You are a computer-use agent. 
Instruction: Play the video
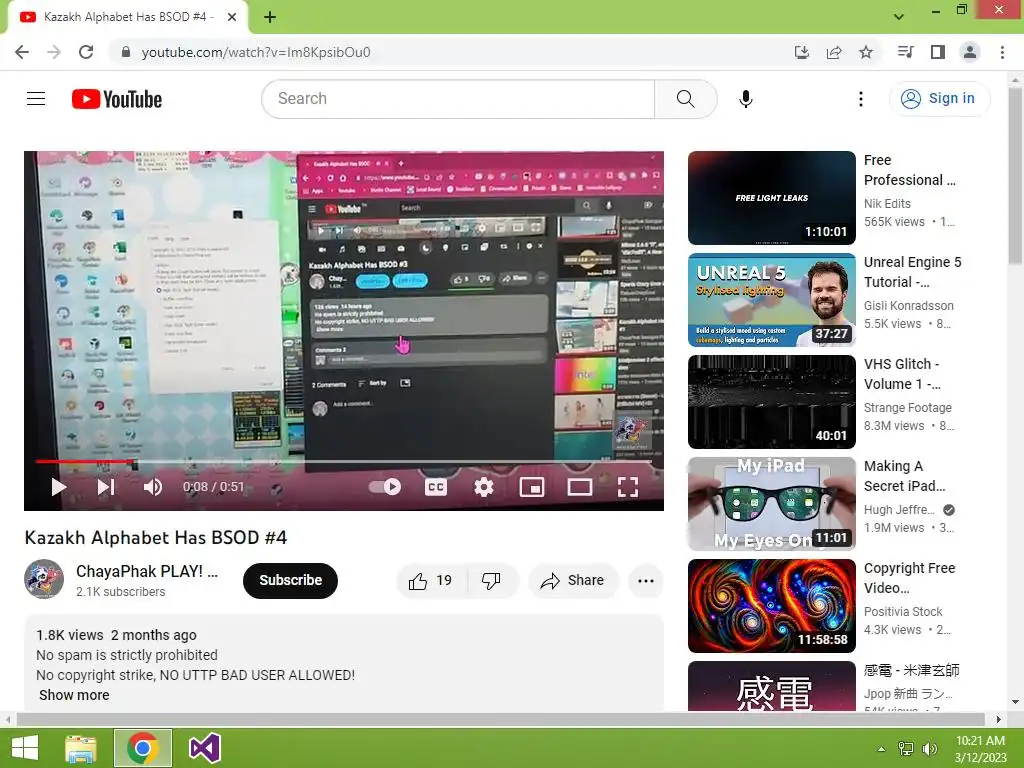pyautogui.click(x=59, y=487)
